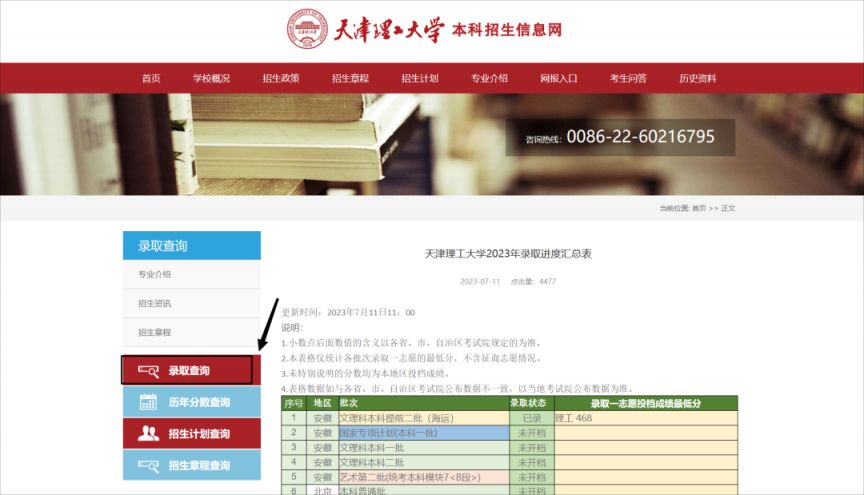Click the cell 艺术第二批(统考本科模块7<B段>)
Image resolution: width=864 pixels, height=495 pixels.
click(423, 477)
